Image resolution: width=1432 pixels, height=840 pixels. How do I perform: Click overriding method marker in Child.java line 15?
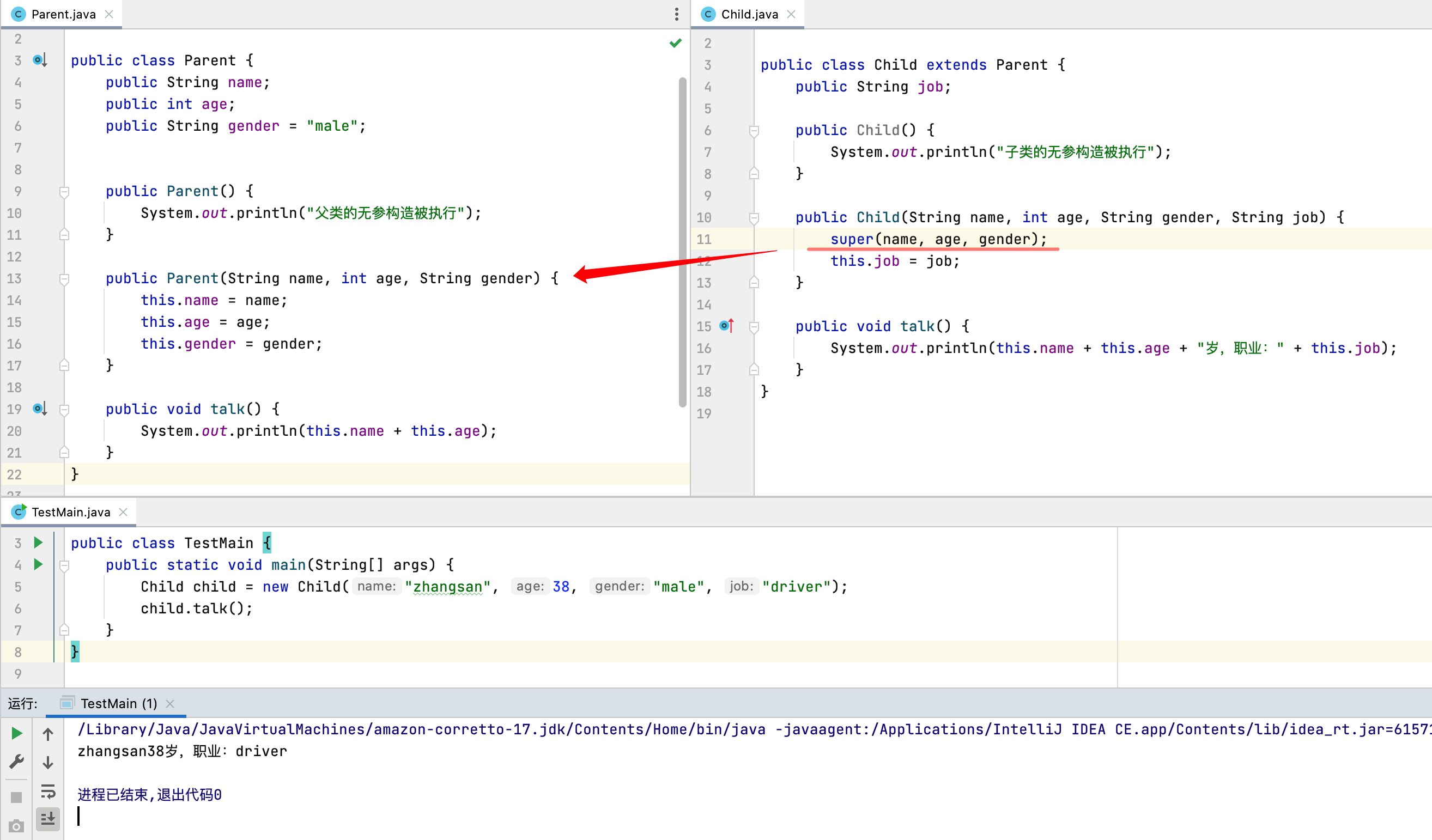click(727, 325)
